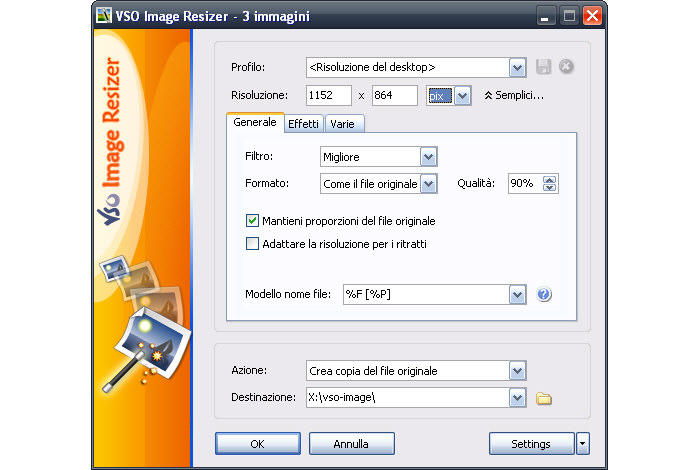Click the Qualità 90% field

coord(525,183)
